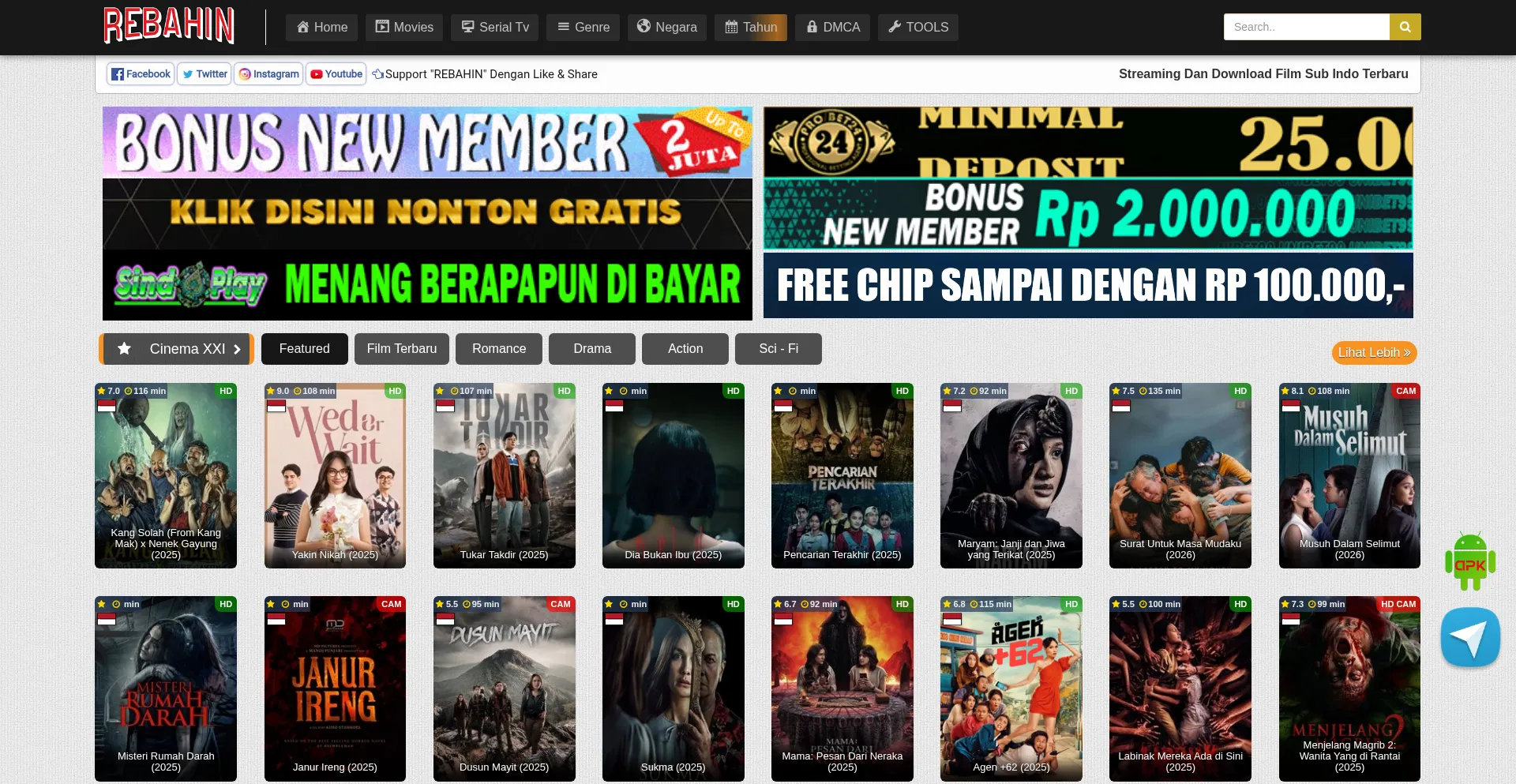Click the Free Chip Sampai Dengan banner
The width and height of the screenshot is (1516, 784).
(x=1088, y=285)
